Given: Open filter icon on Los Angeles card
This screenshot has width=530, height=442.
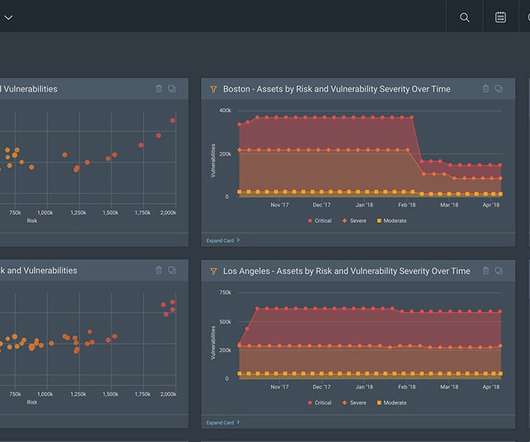Looking at the screenshot, I should pyautogui.click(x=213, y=271).
